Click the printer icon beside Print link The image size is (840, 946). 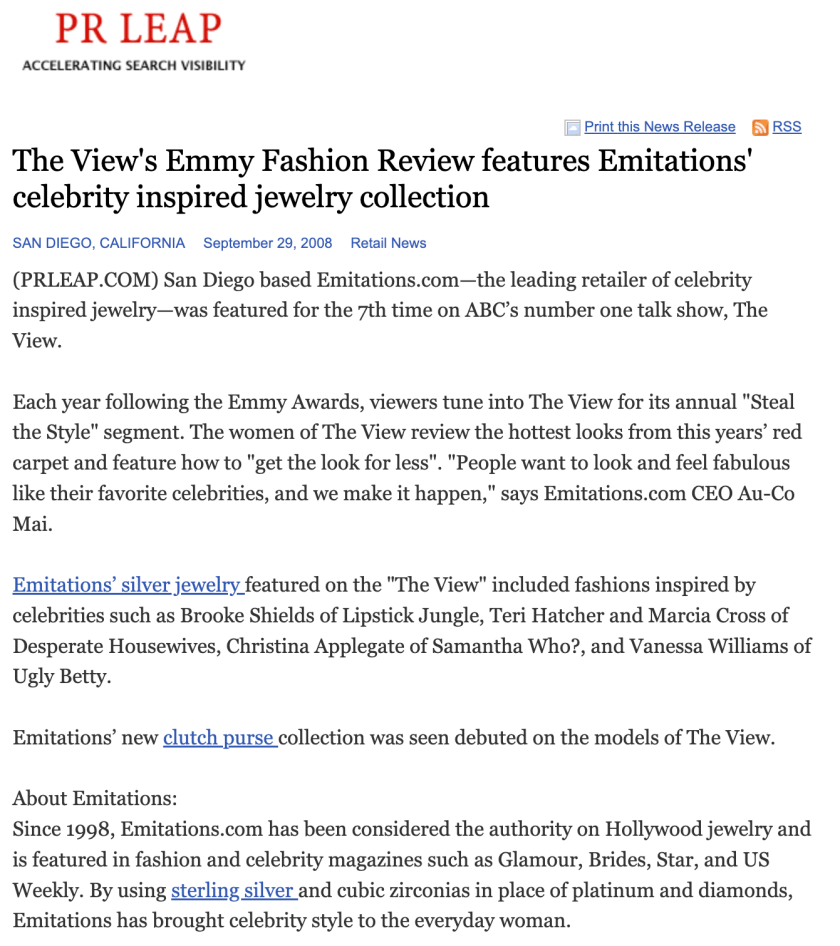572,127
